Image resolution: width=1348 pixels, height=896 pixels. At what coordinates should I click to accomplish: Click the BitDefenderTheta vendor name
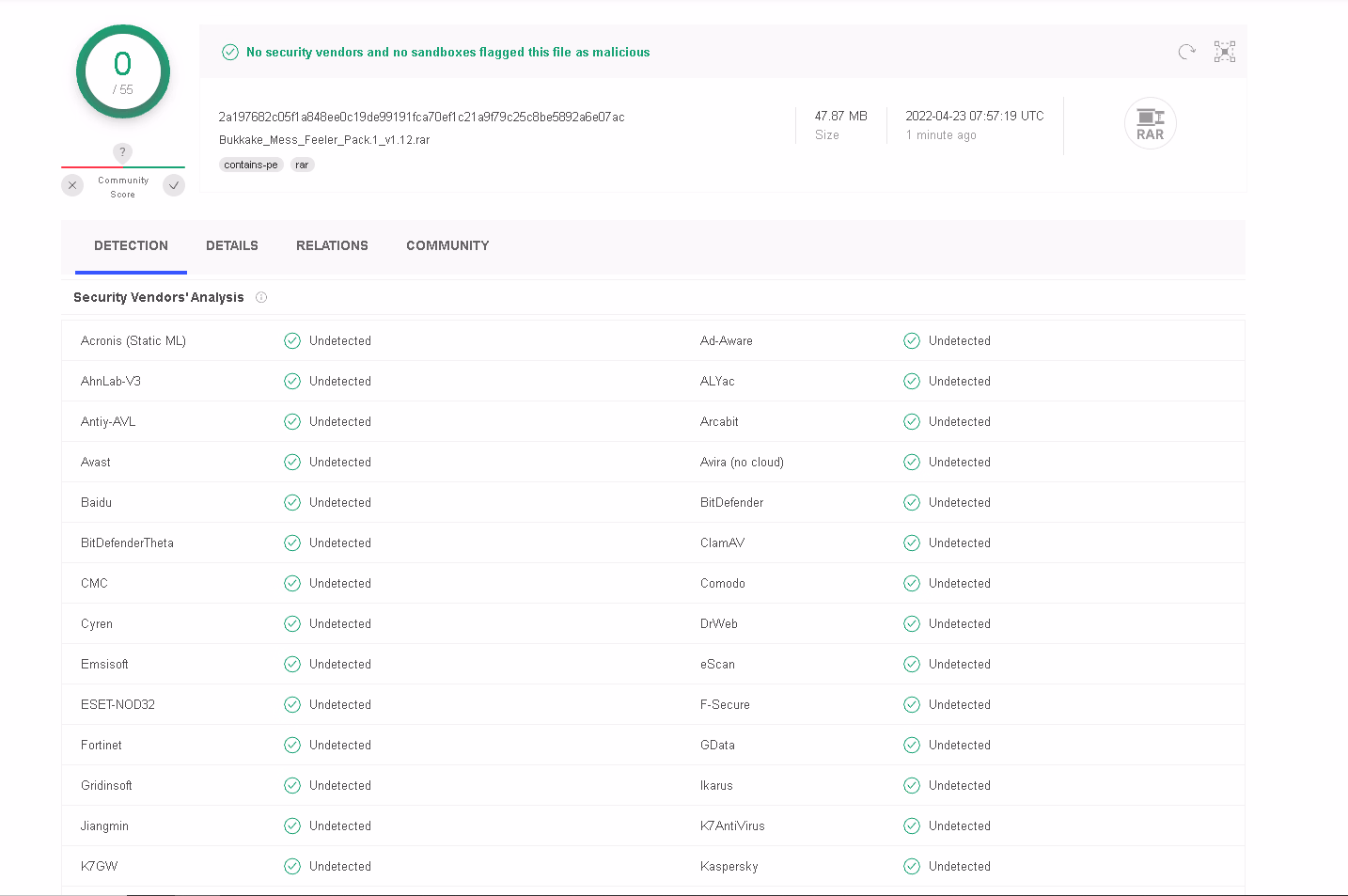click(x=127, y=542)
